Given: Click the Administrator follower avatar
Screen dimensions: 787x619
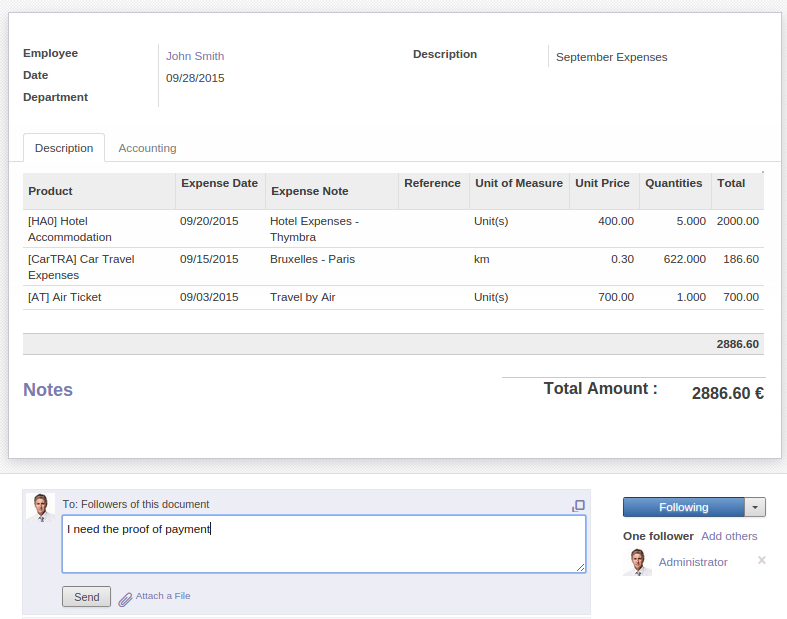Looking at the screenshot, I should 637,562.
